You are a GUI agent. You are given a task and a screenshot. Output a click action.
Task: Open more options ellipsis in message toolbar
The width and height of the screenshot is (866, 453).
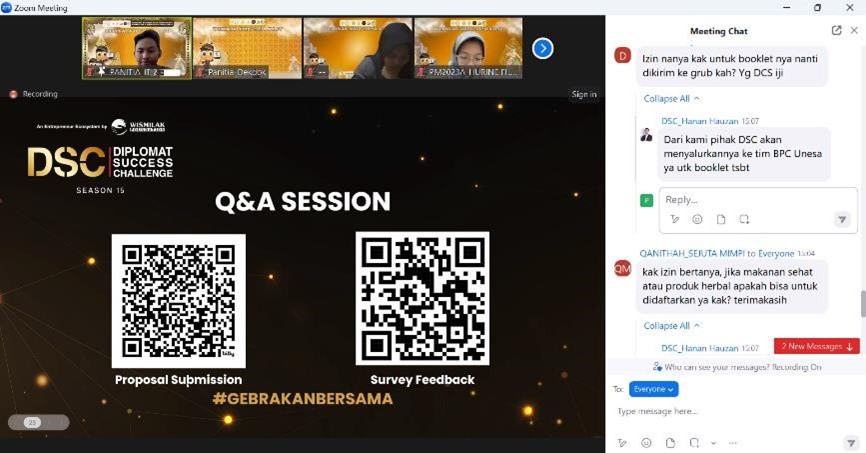click(733, 443)
